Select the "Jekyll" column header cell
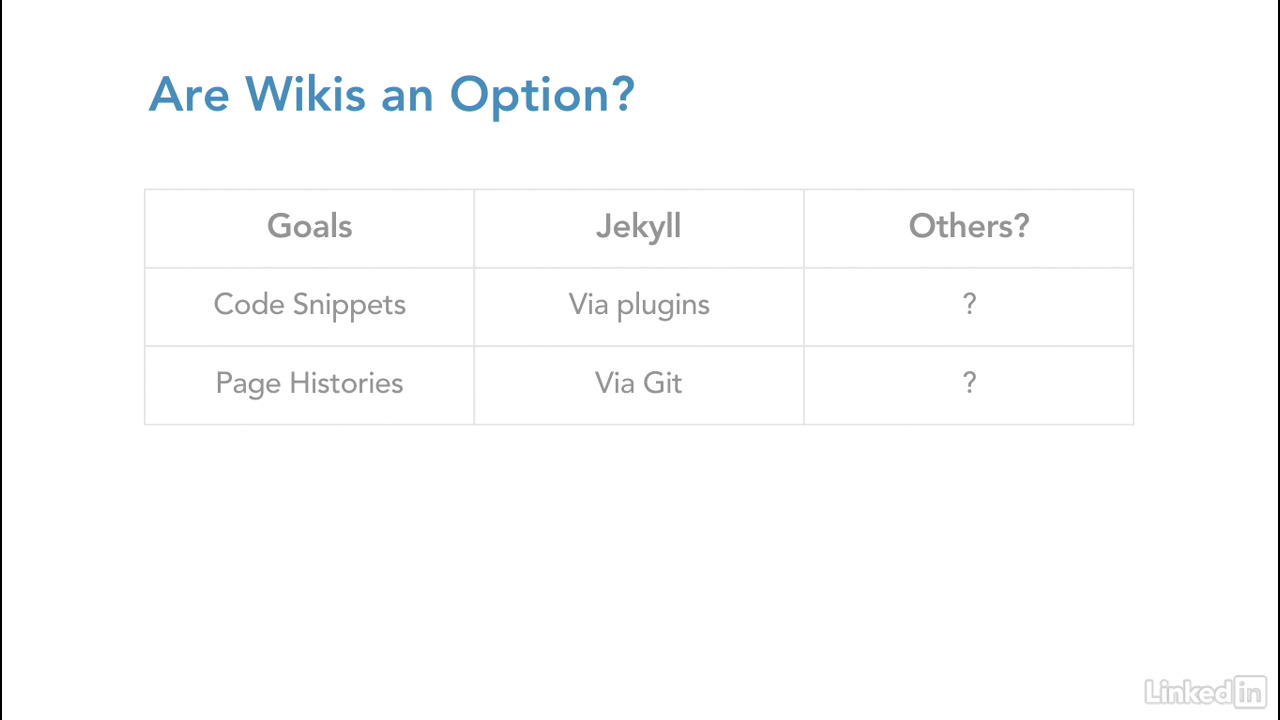Image resolution: width=1280 pixels, height=720 pixels. [638, 227]
